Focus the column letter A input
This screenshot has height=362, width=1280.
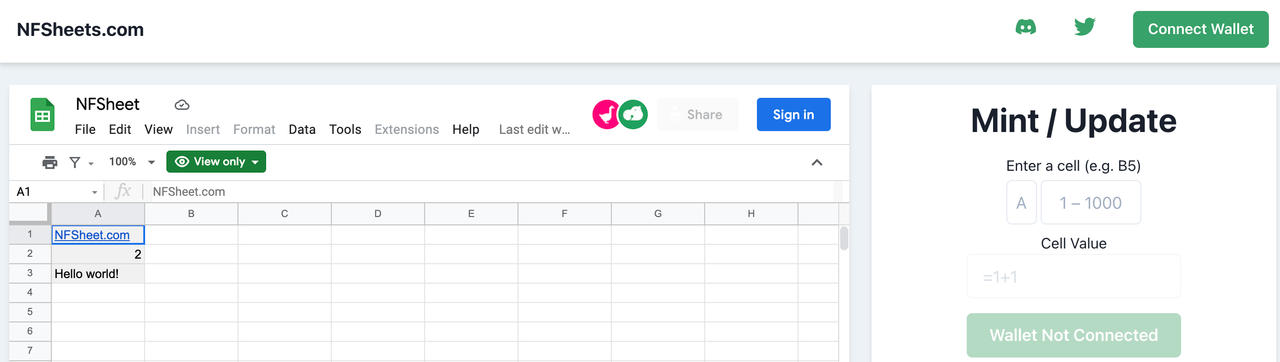tap(1021, 203)
